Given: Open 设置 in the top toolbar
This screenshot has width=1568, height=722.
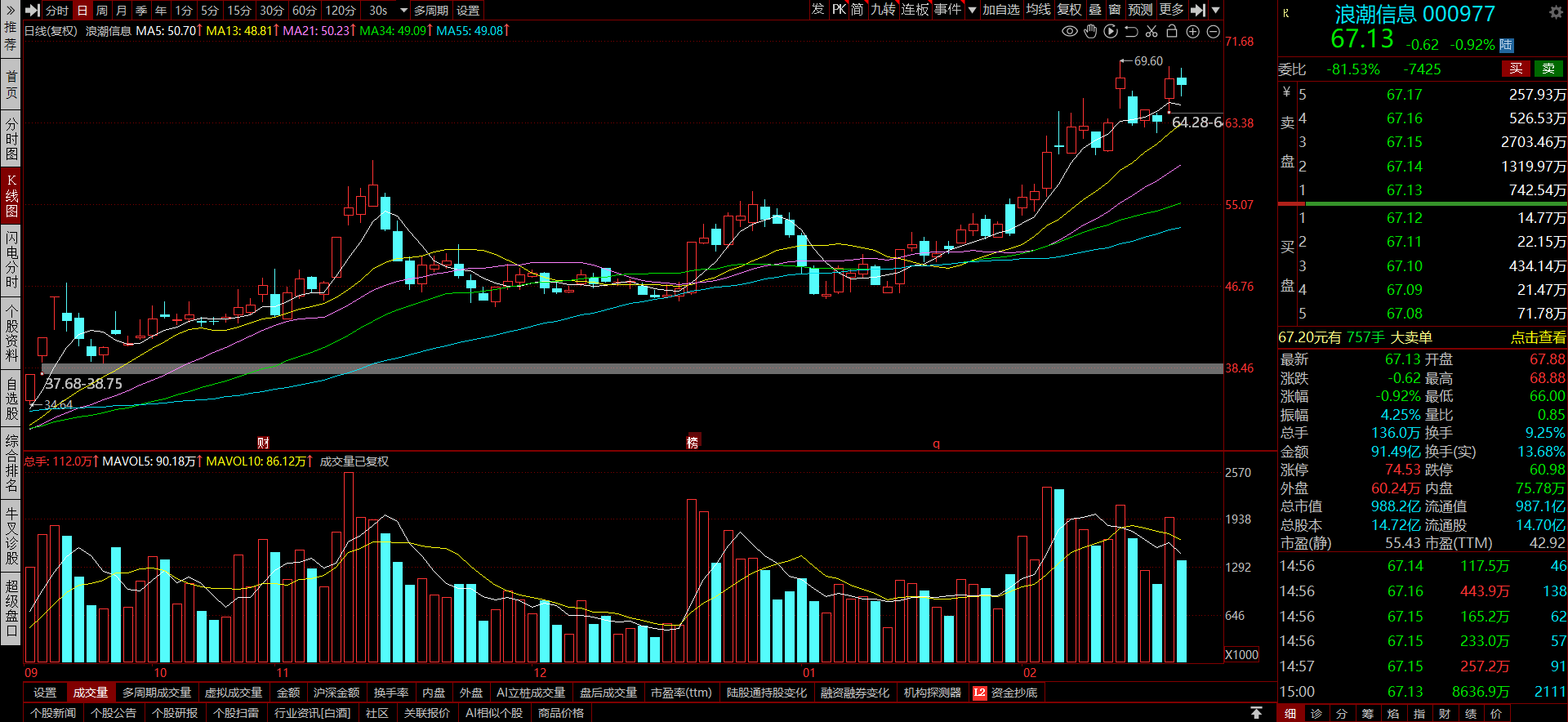Looking at the screenshot, I should (468, 11).
